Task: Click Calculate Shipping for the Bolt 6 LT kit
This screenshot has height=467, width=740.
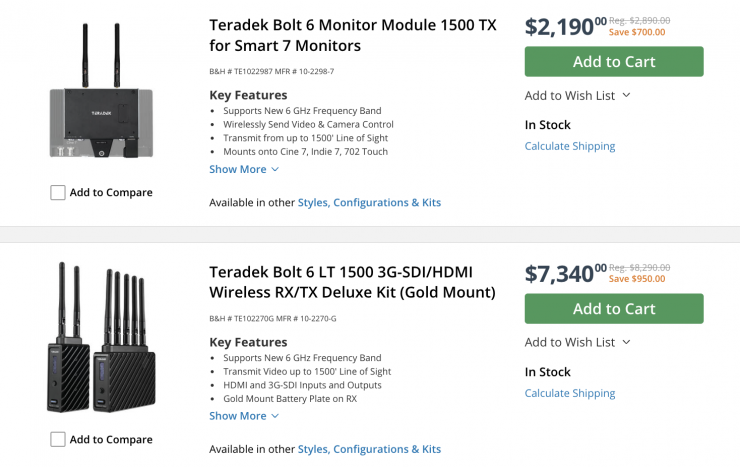Action: pos(570,393)
